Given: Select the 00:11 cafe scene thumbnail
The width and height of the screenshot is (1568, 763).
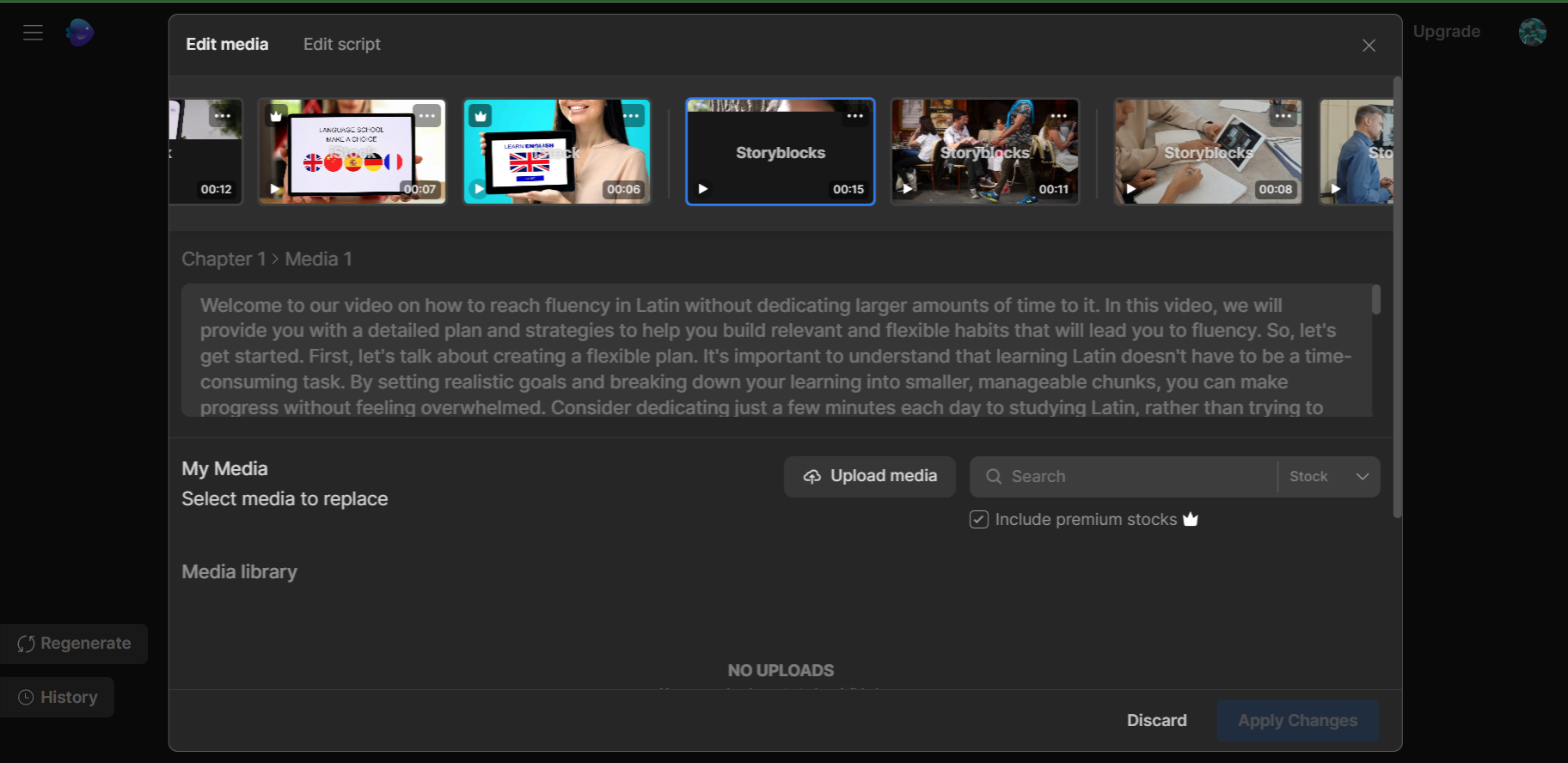Looking at the screenshot, I should 985,152.
